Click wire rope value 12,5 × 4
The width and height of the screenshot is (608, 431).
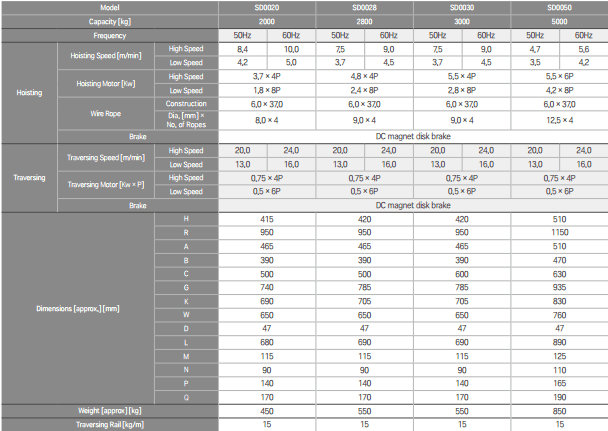click(560, 121)
